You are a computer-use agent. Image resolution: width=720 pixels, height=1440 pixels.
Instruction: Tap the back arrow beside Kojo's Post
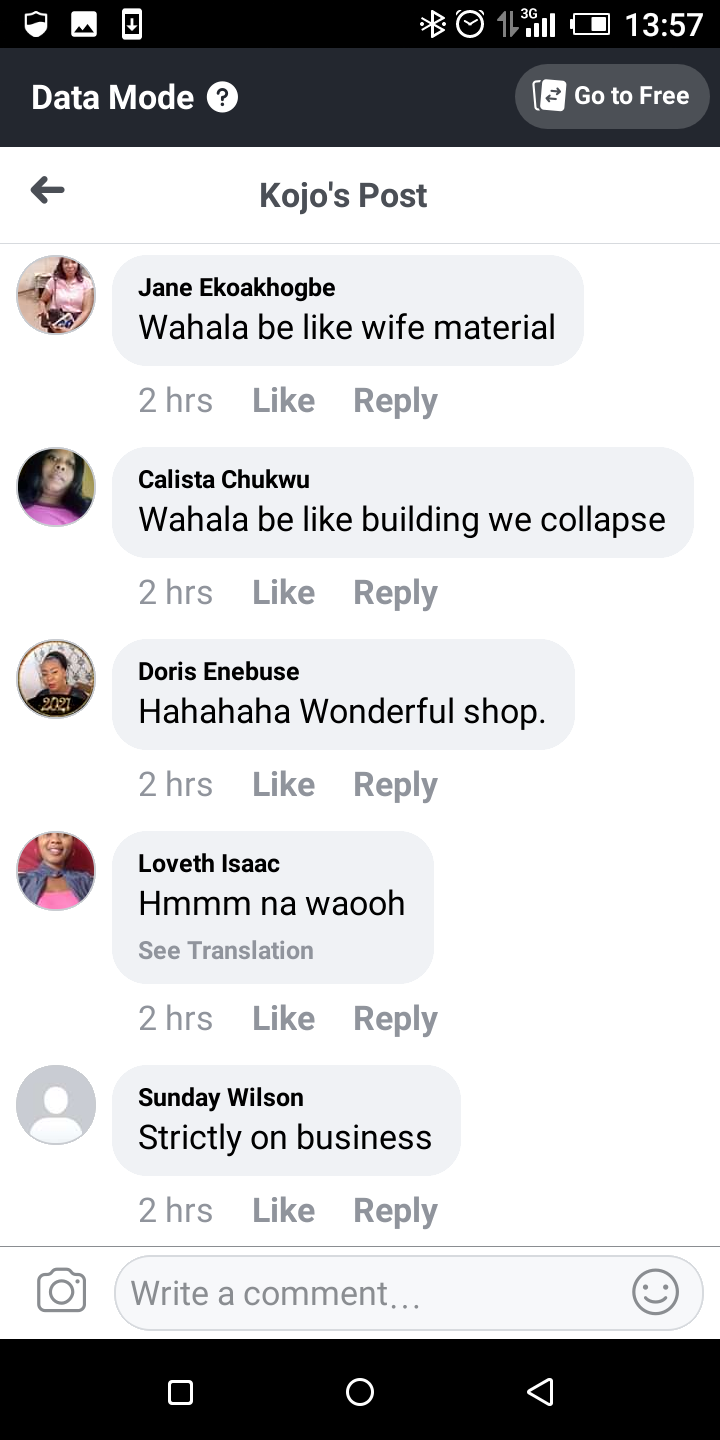47,190
